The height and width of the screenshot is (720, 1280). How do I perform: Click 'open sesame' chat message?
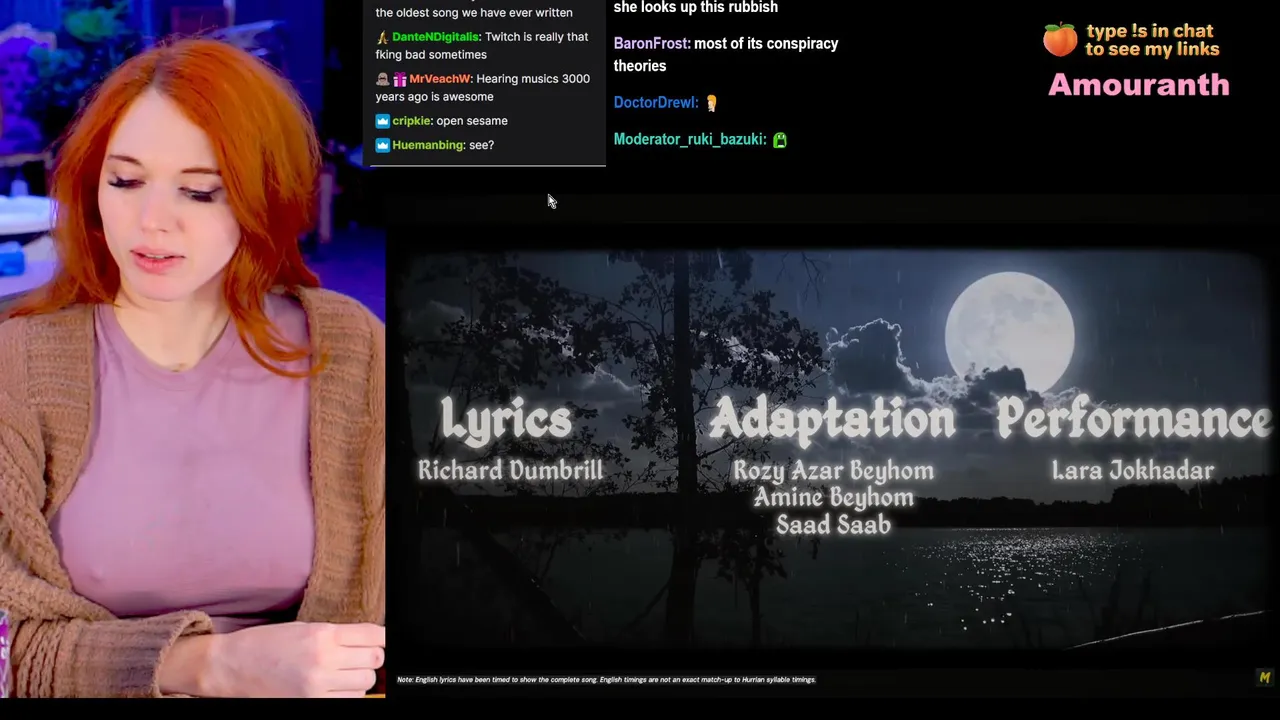(472, 121)
